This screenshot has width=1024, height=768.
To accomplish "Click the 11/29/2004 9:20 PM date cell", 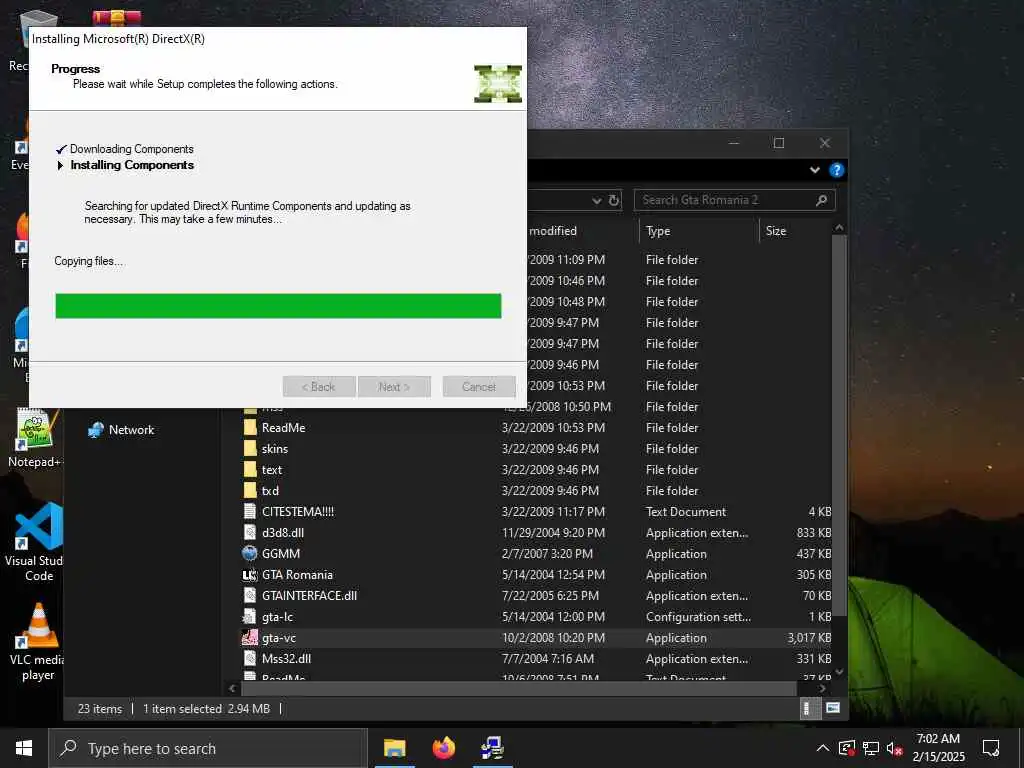I will click(x=553, y=533).
